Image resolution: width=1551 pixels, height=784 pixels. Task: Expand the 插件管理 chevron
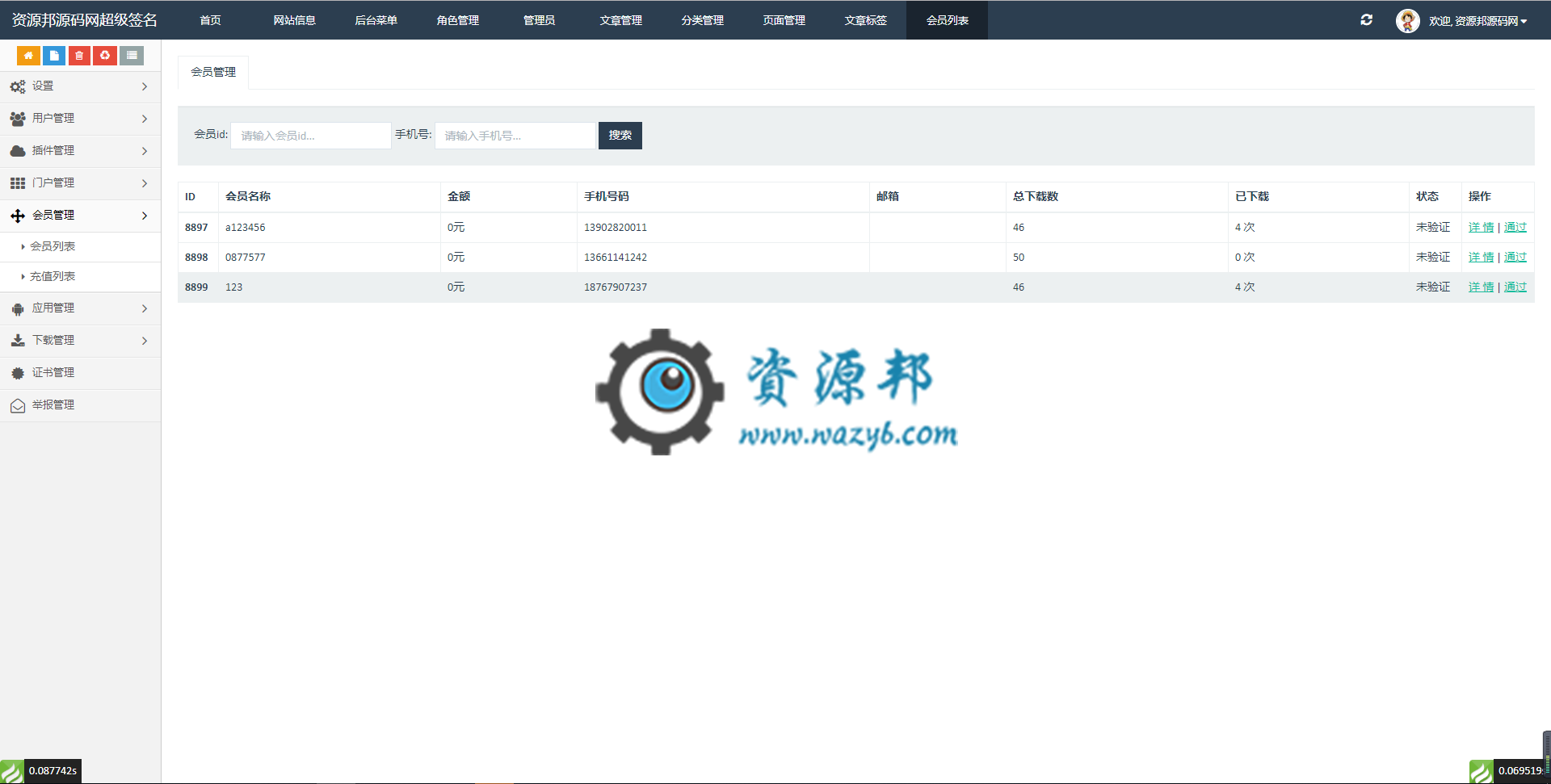point(145,151)
